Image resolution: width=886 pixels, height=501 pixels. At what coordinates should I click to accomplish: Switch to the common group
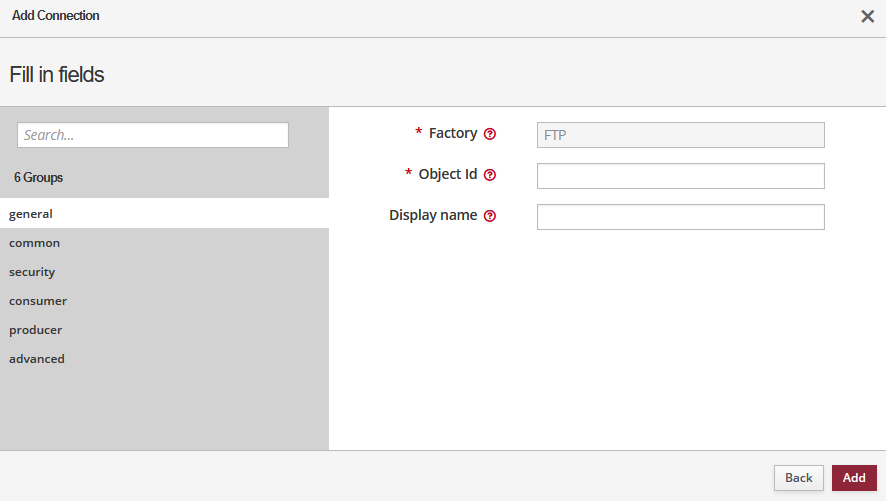(x=35, y=243)
